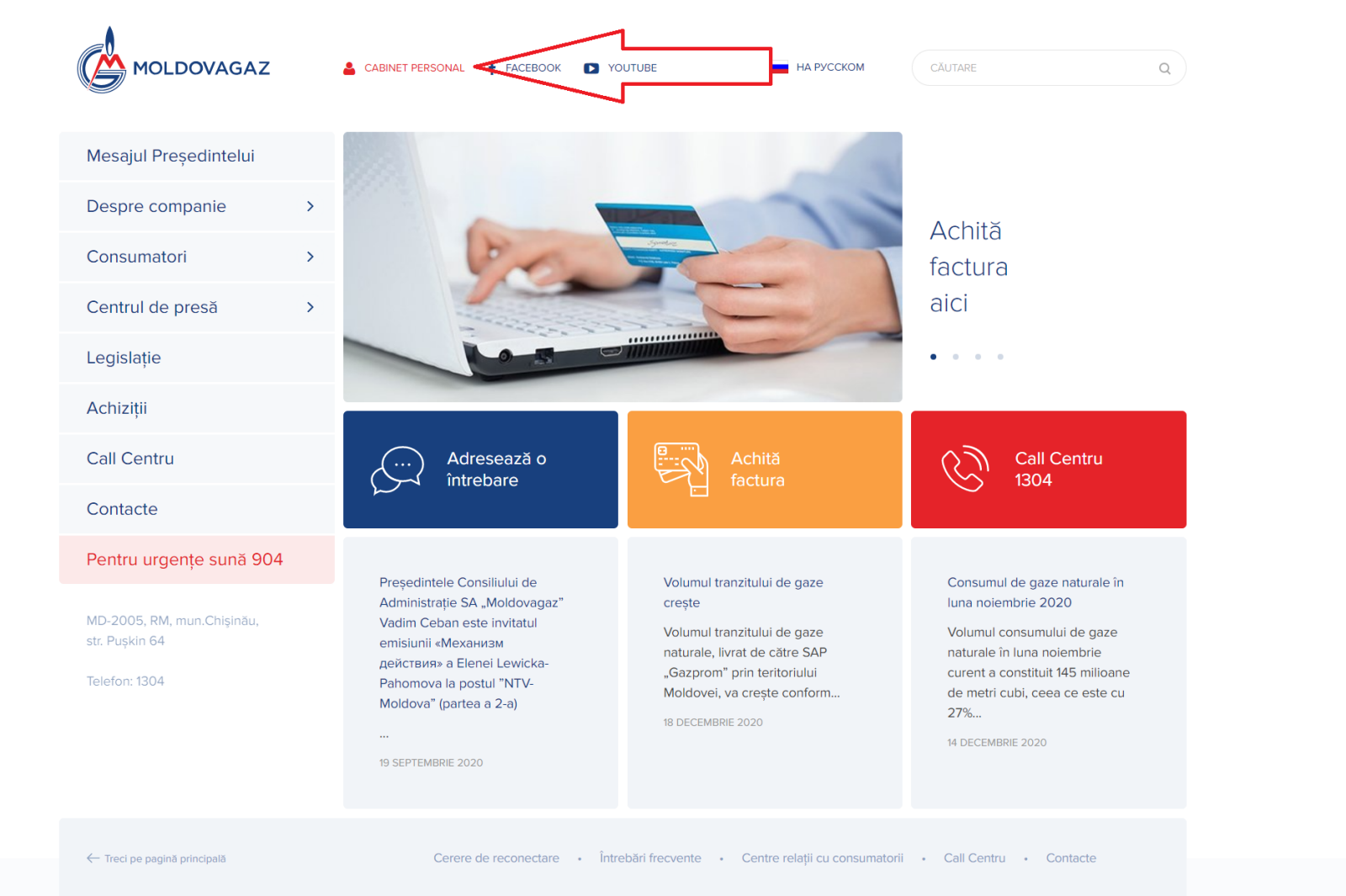Expand Consumatori chevron
The width and height of the screenshot is (1346, 896).
(310, 257)
